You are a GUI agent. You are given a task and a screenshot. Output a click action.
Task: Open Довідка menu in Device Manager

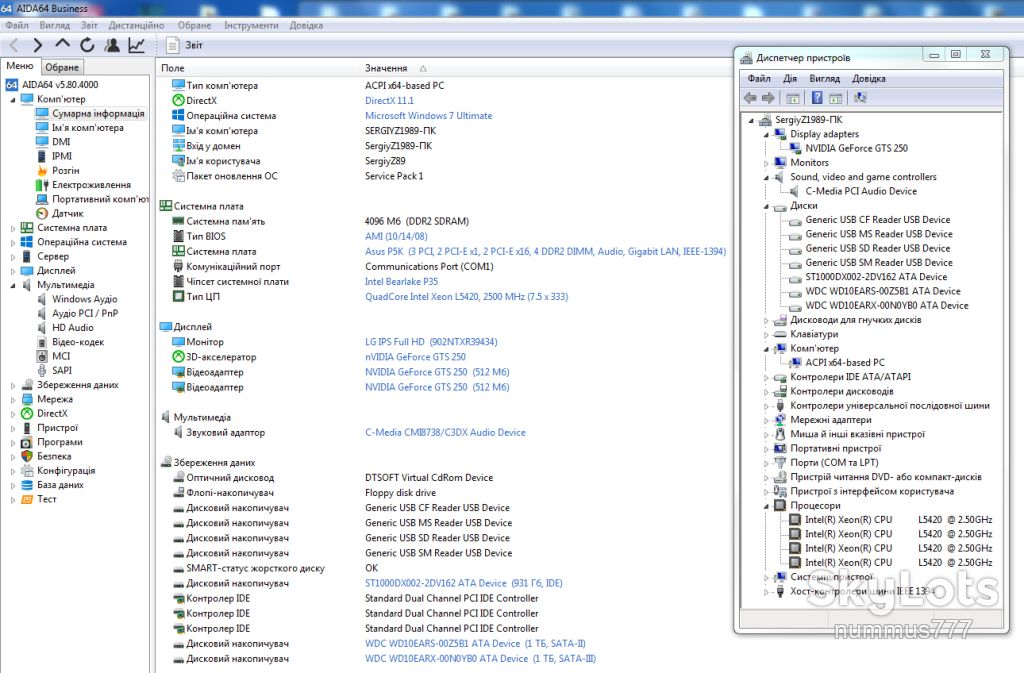pyautogui.click(x=869, y=78)
